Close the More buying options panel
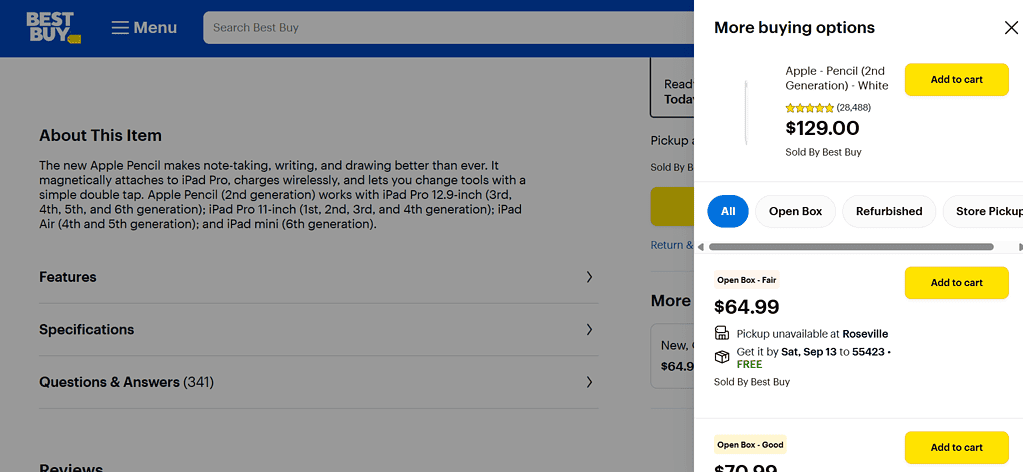The image size is (1023, 472). [1011, 27]
